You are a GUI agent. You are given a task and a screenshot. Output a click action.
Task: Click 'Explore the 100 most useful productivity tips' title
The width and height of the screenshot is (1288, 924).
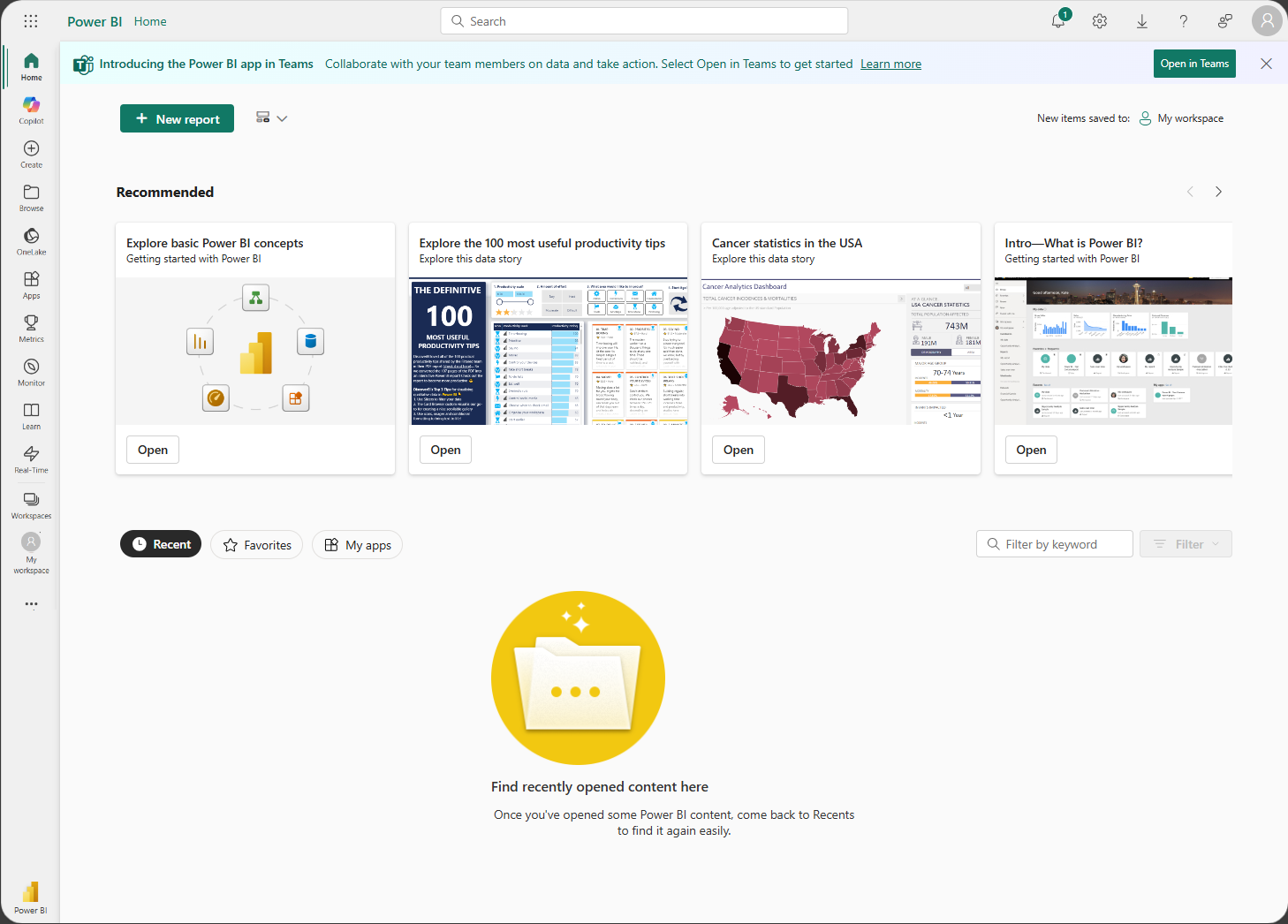pyautogui.click(x=542, y=243)
